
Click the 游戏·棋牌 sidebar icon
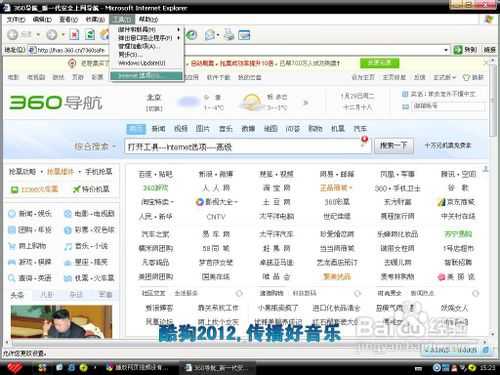point(12,262)
